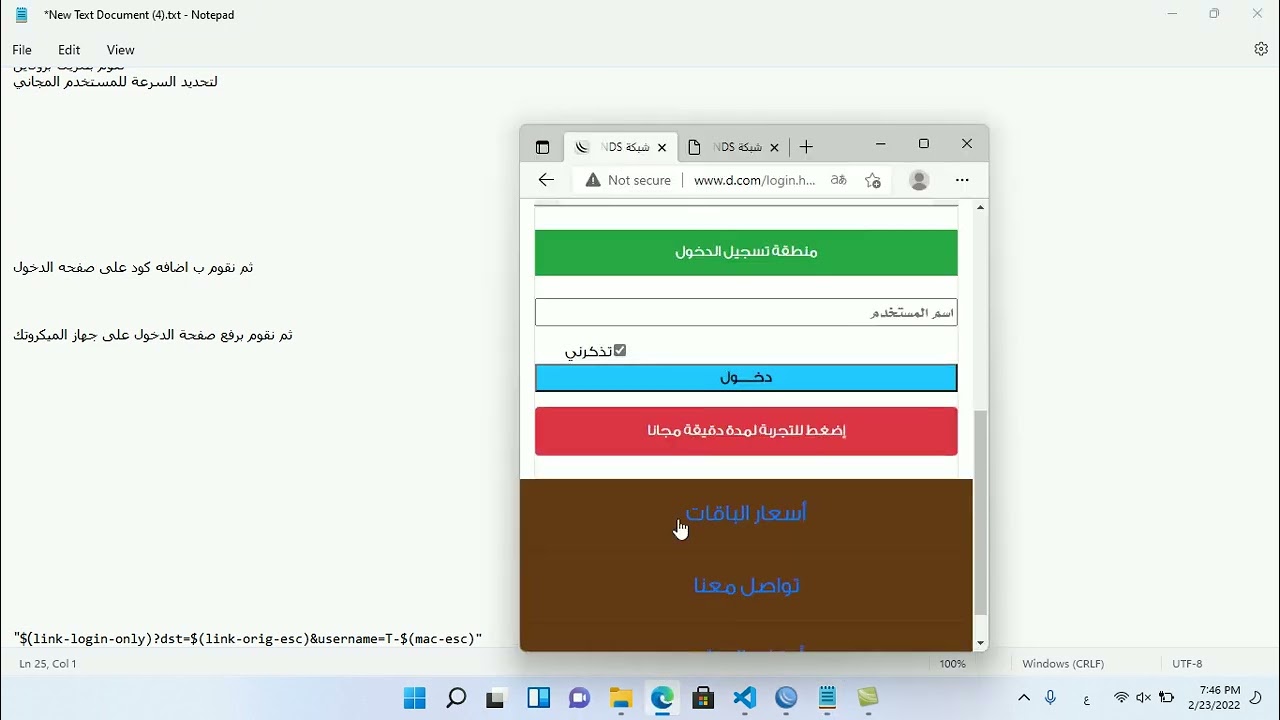Click the browser page vertical scrollbar thumb

[980, 512]
